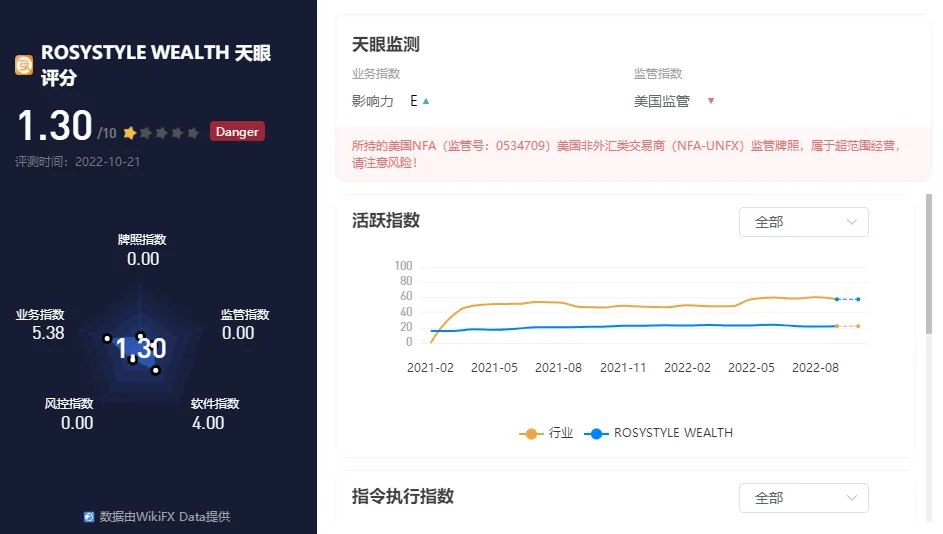Click the 指令执行指数 heading
The width and height of the screenshot is (943, 534).
[x=402, y=497]
